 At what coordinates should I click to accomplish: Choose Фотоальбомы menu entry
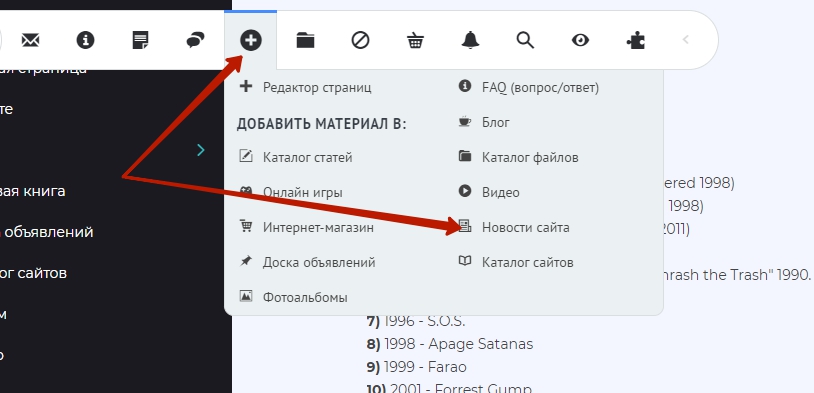click(x=305, y=298)
